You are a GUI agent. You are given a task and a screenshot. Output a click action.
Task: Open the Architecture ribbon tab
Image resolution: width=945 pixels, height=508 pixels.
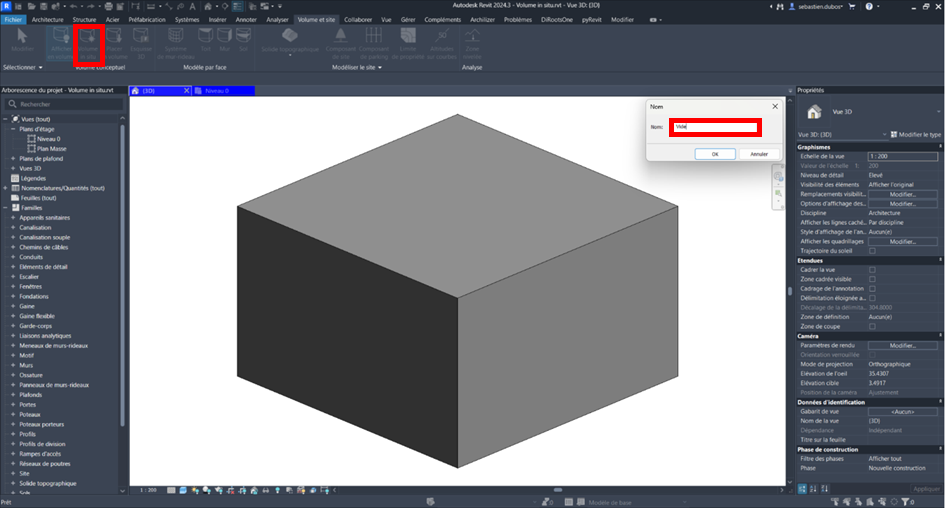coord(51,19)
